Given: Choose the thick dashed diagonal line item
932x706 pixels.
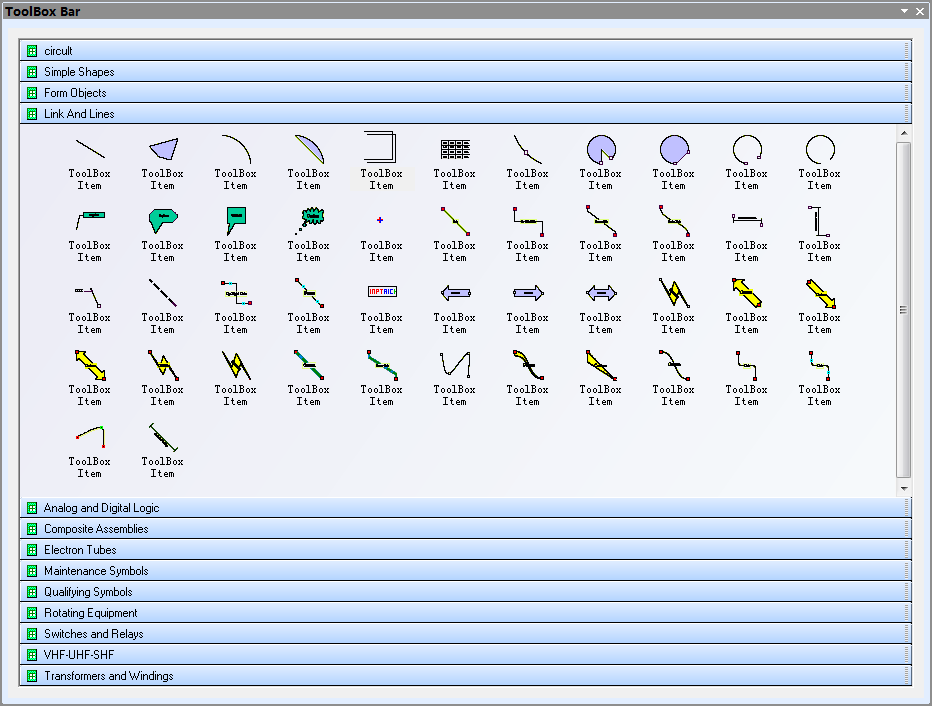Looking at the screenshot, I should [x=162, y=293].
